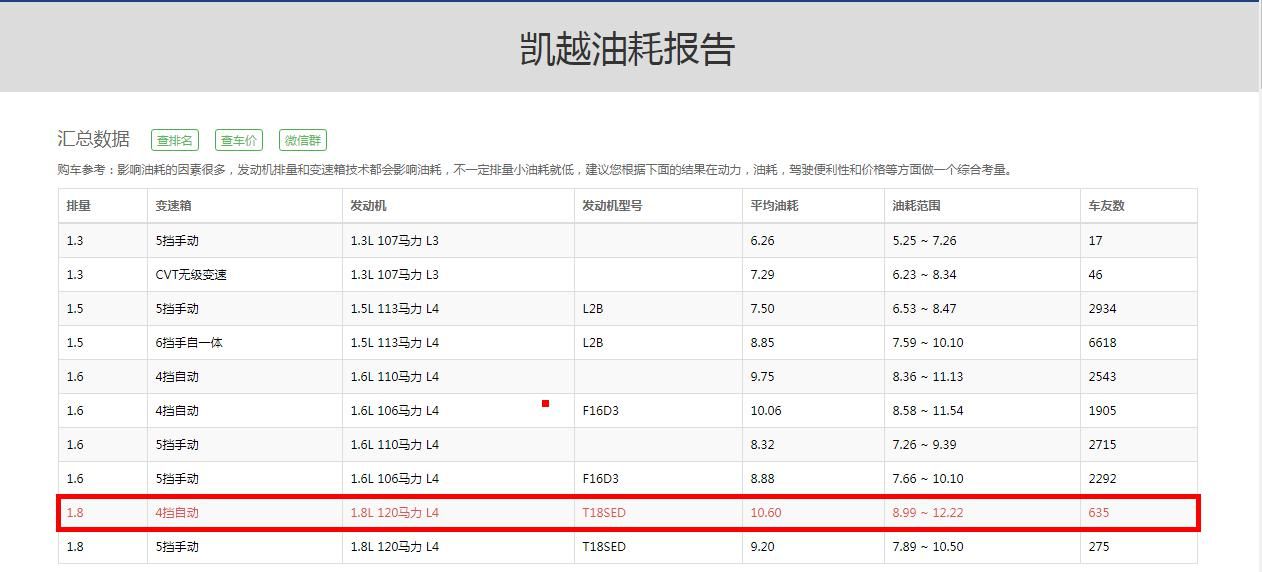The image size is (1262, 572).
Task: Select average fuel value 8.88
Action: tap(763, 478)
